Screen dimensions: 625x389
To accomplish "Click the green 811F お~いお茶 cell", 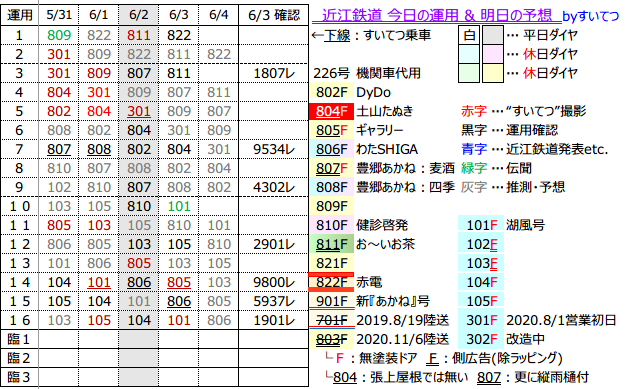I will pyautogui.click(x=332, y=244).
